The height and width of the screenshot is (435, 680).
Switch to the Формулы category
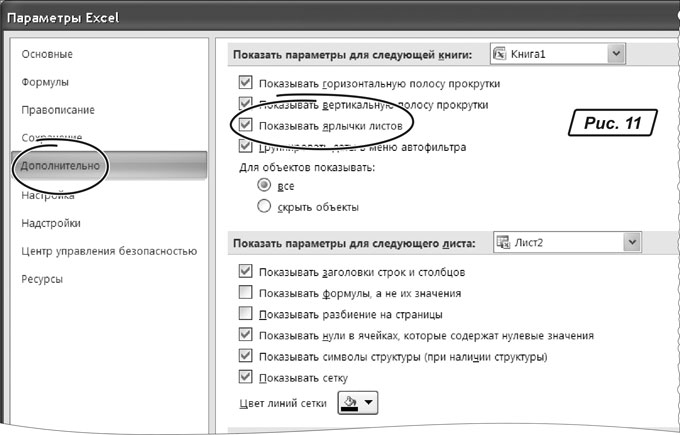click(x=45, y=81)
